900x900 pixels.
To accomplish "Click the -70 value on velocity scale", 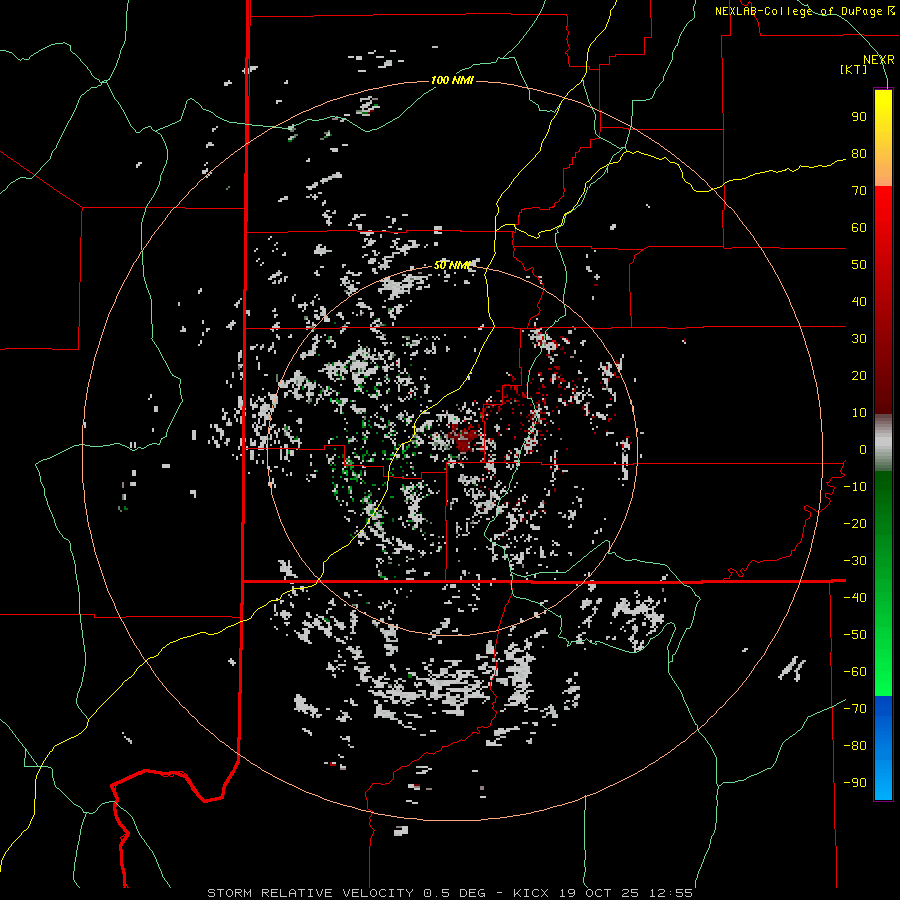I will click(x=855, y=709).
